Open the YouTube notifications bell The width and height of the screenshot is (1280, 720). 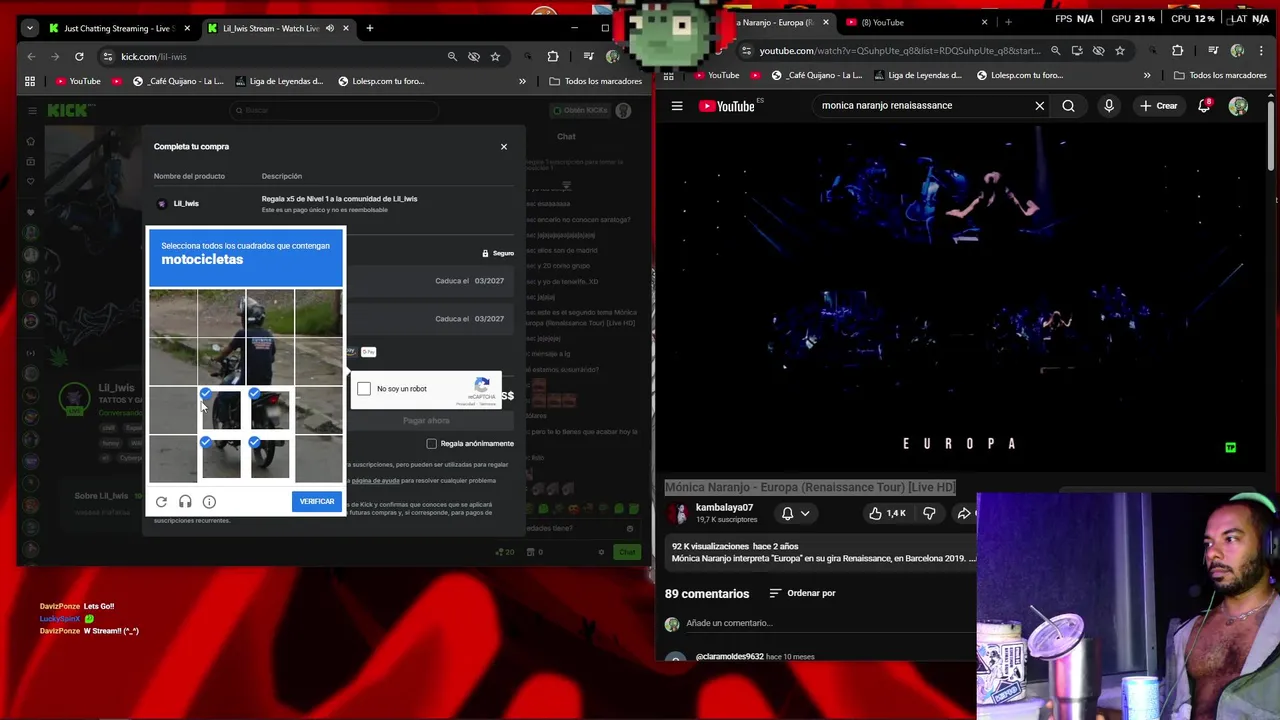(1205, 106)
